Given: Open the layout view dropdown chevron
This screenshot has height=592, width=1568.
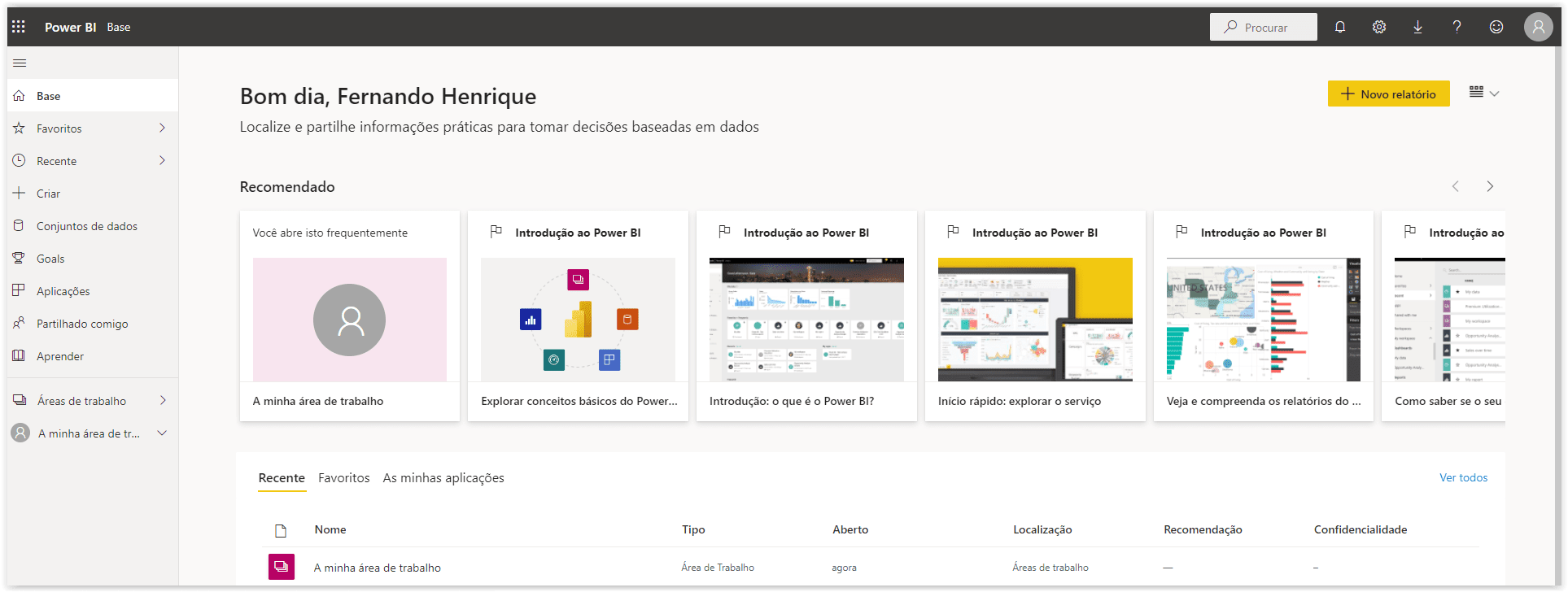Looking at the screenshot, I should click(1494, 94).
